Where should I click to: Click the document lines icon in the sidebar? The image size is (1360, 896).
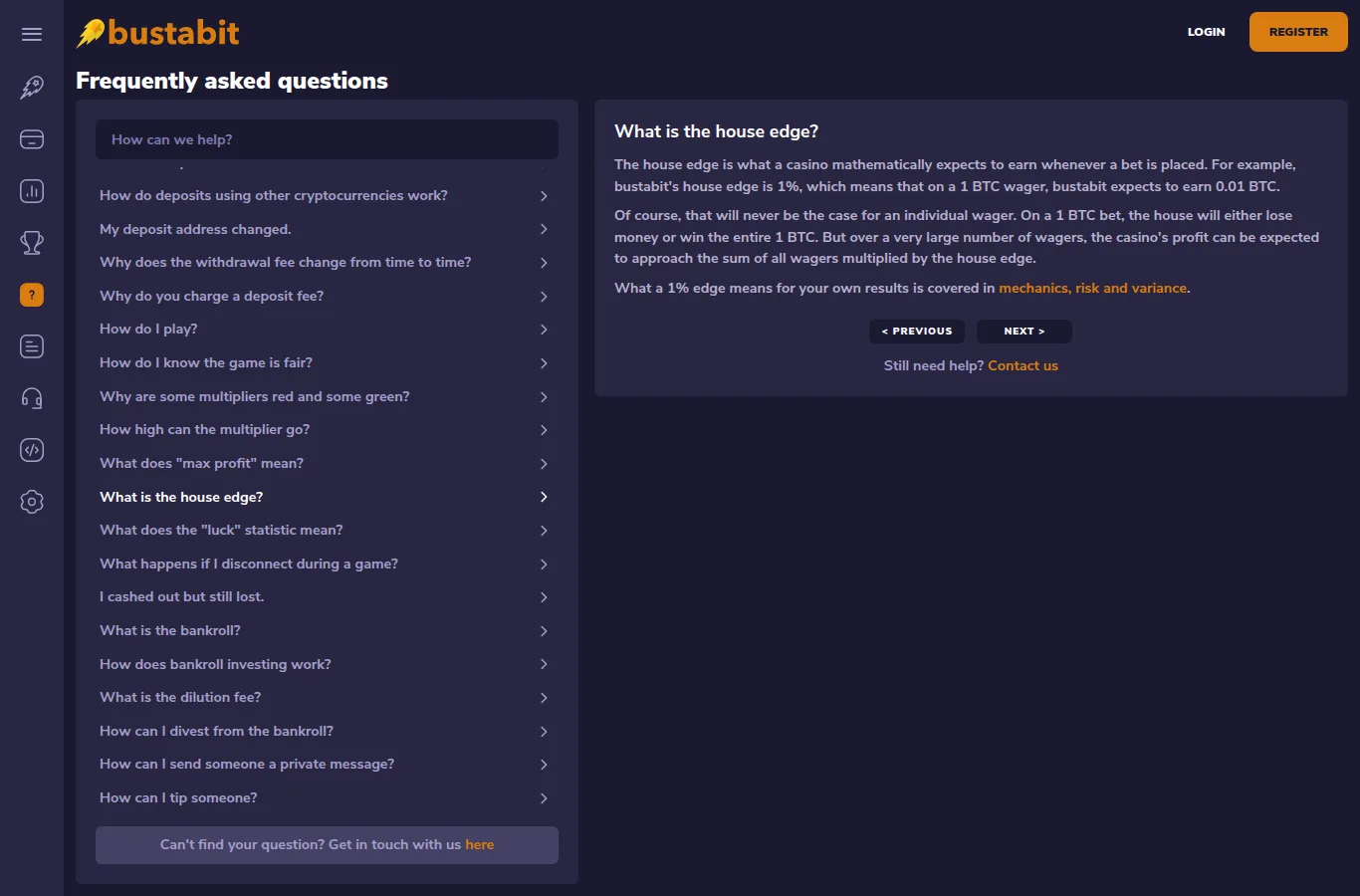point(32,346)
